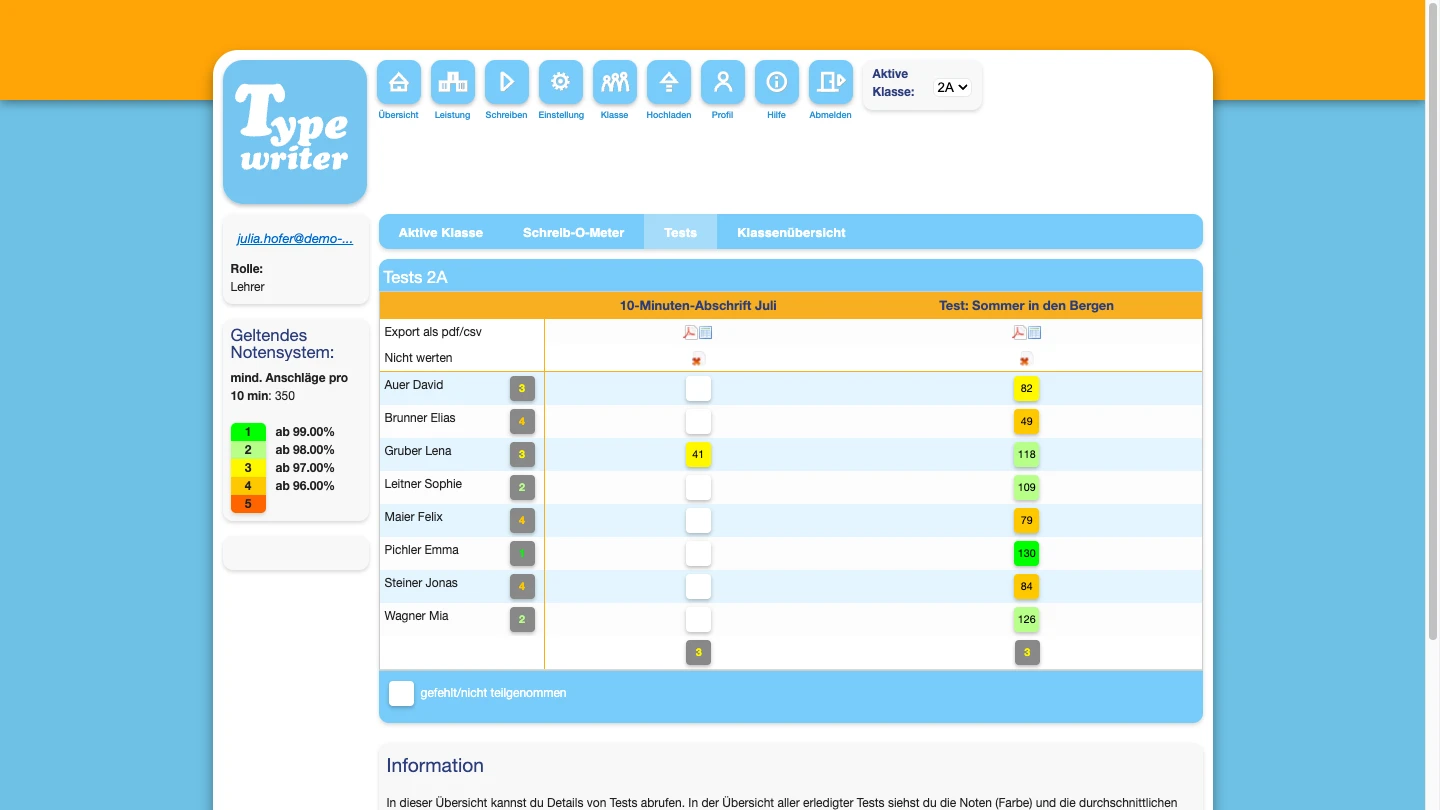Open Gruber Lena's score 41 cell
This screenshot has height=810, width=1440.
698,454
